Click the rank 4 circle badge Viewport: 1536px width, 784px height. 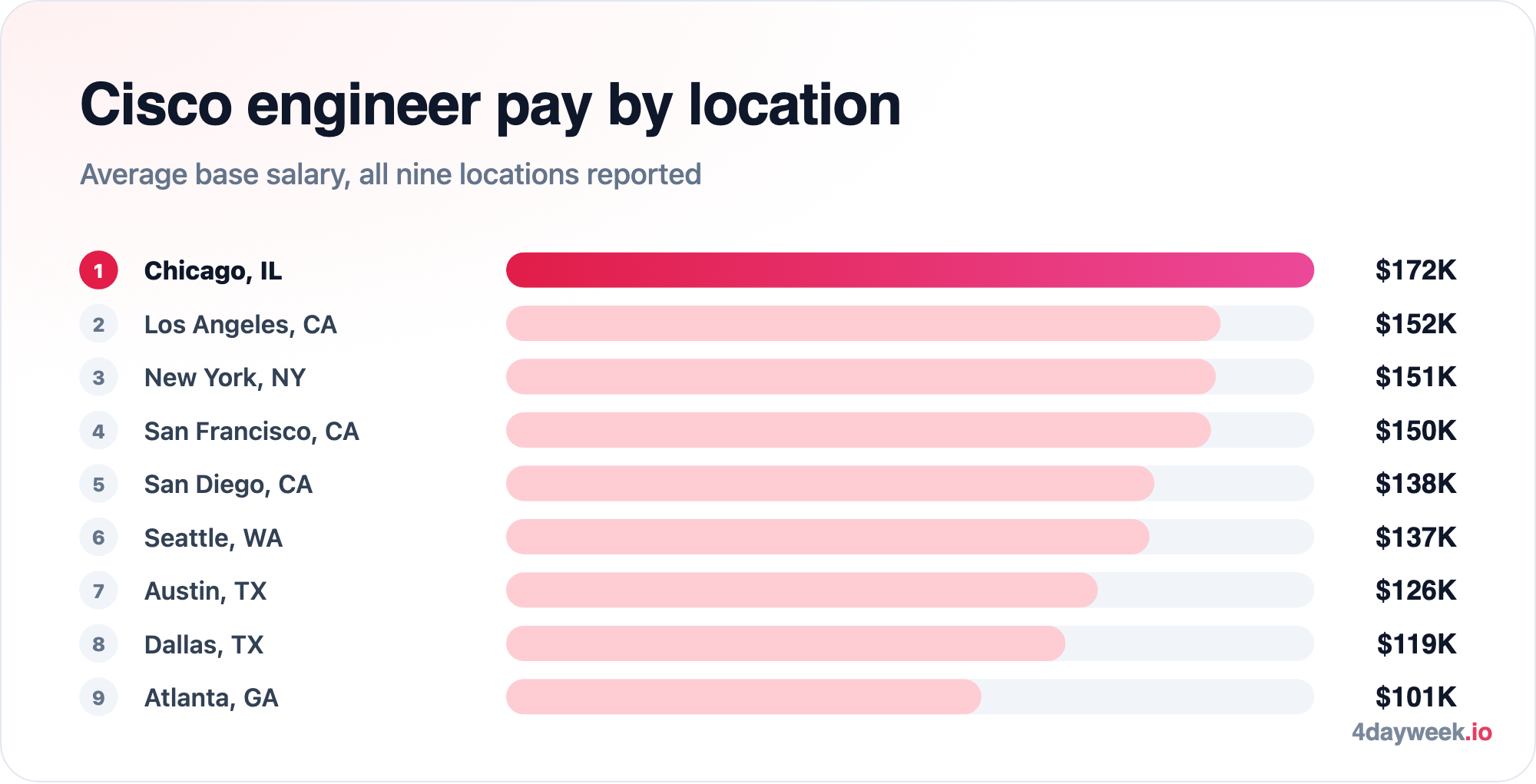[x=98, y=431]
